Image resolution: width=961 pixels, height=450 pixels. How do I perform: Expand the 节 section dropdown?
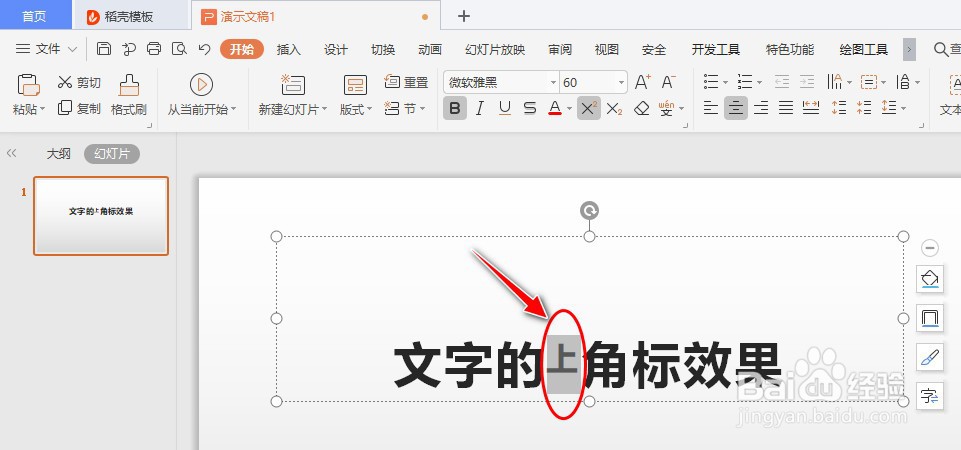[422, 110]
